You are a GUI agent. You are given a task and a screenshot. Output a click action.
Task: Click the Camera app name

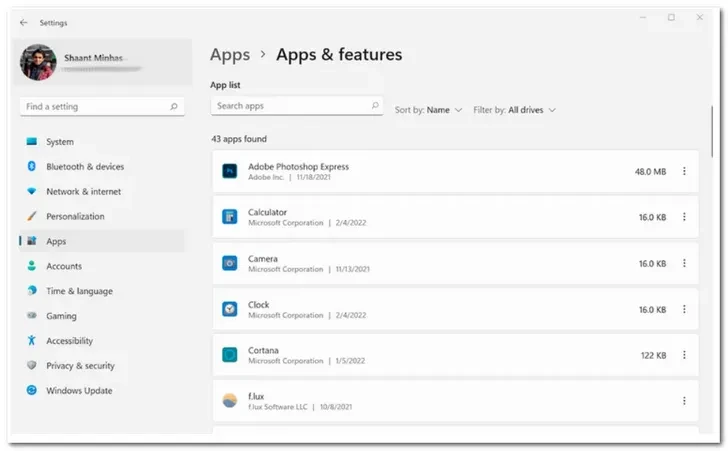[x=263, y=258]
